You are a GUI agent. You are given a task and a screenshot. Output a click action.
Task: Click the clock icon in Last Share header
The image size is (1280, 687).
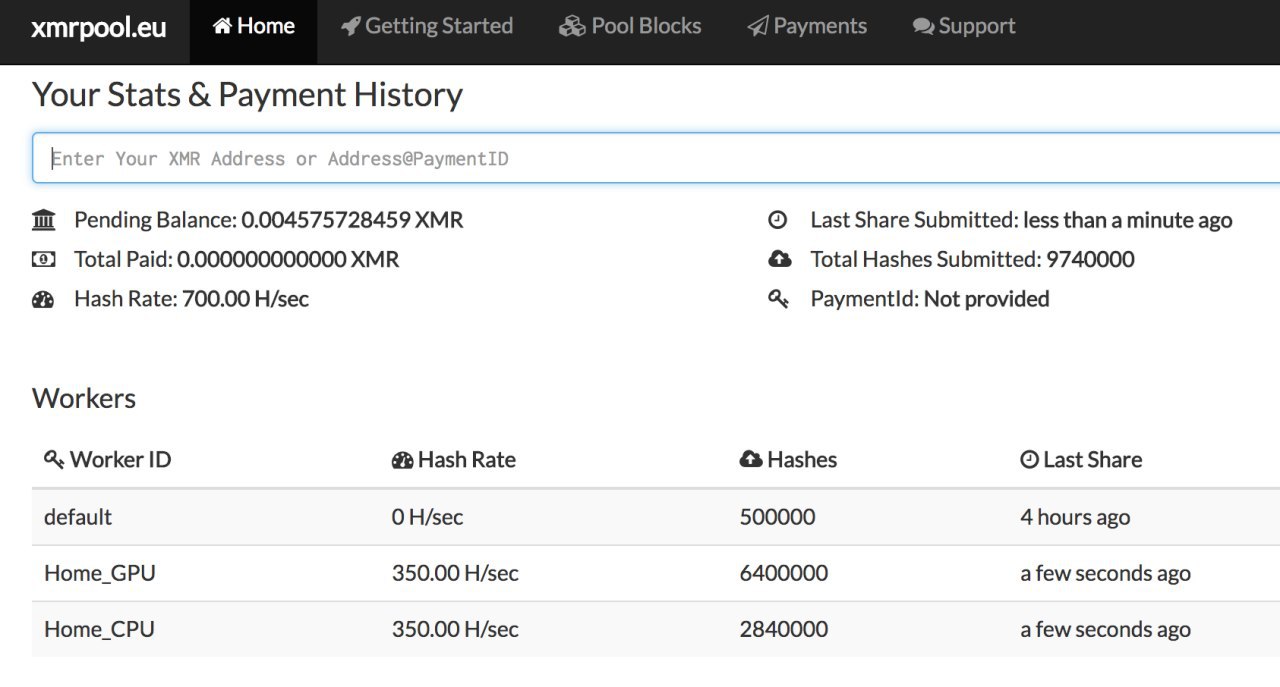click(1029, 460)
